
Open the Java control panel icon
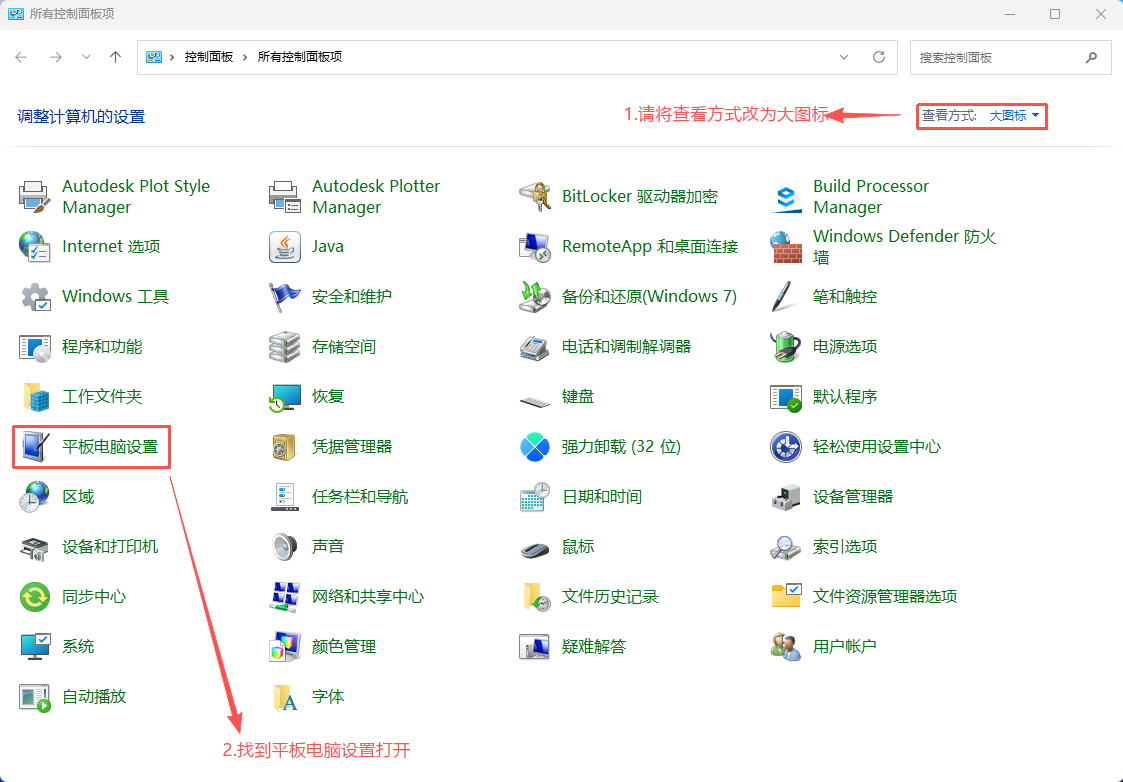pos(285,247)
